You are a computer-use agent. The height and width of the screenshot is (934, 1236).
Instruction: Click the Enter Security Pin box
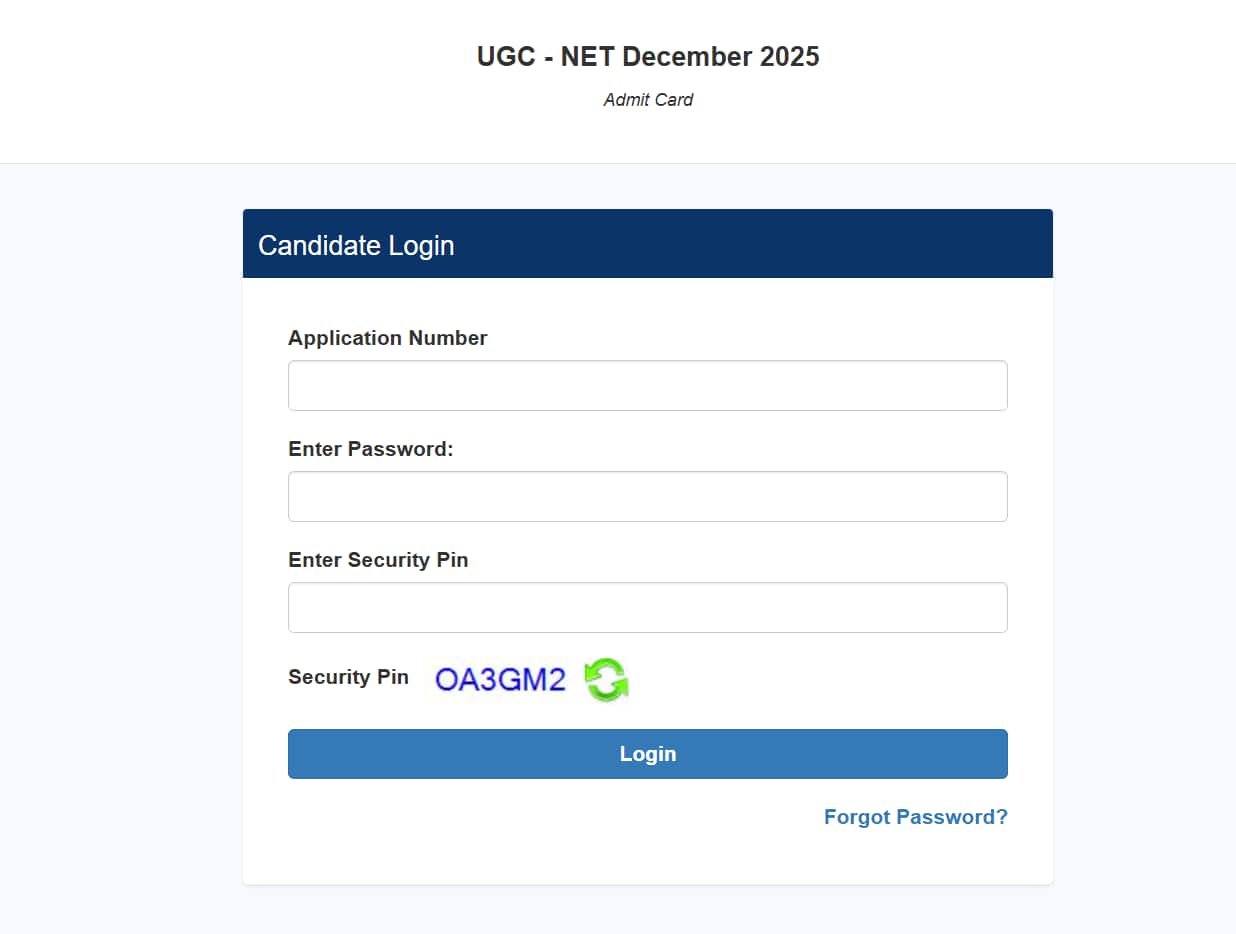coord(647,607)
